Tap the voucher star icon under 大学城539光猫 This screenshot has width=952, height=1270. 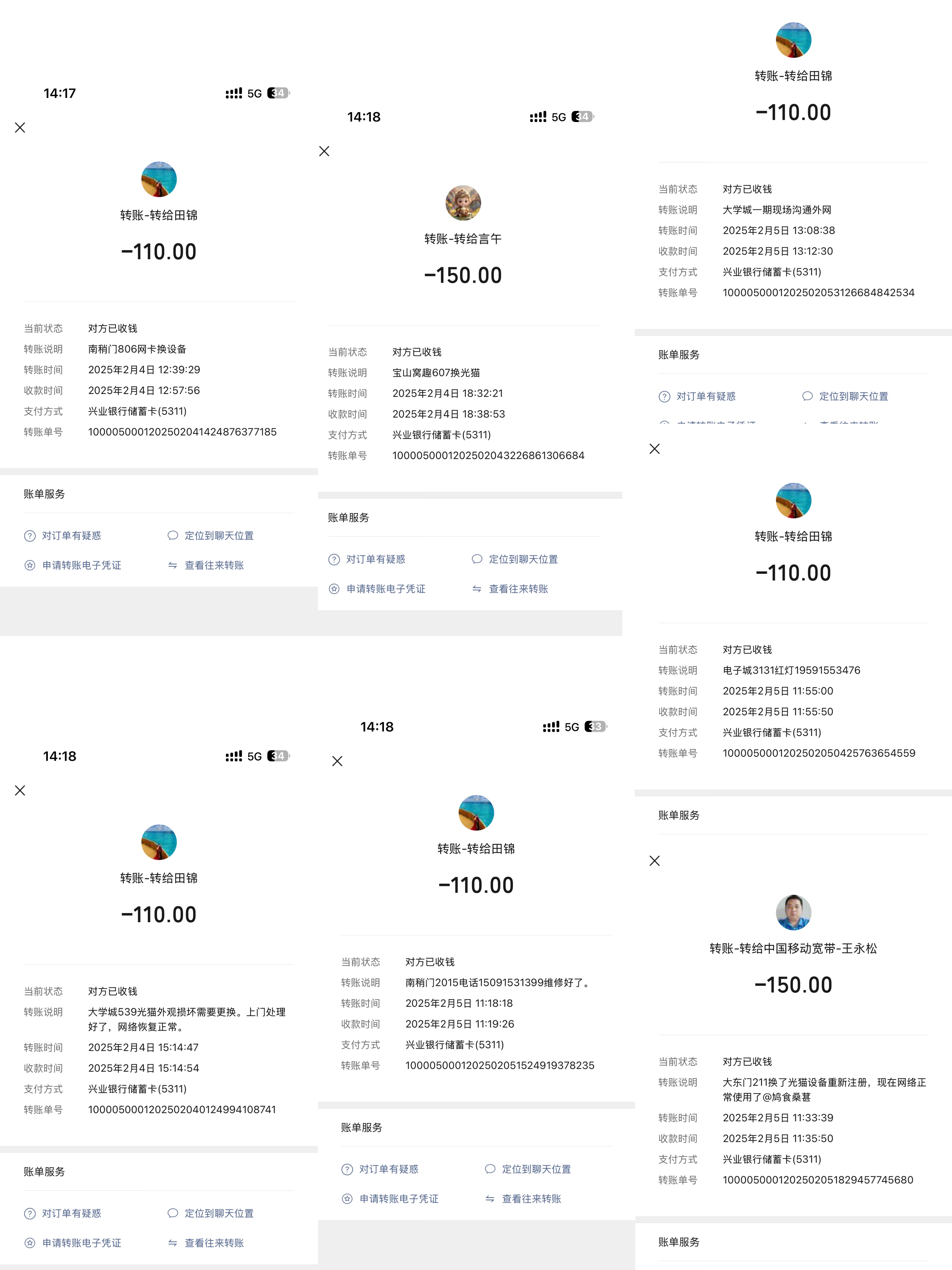[30, 1243]
